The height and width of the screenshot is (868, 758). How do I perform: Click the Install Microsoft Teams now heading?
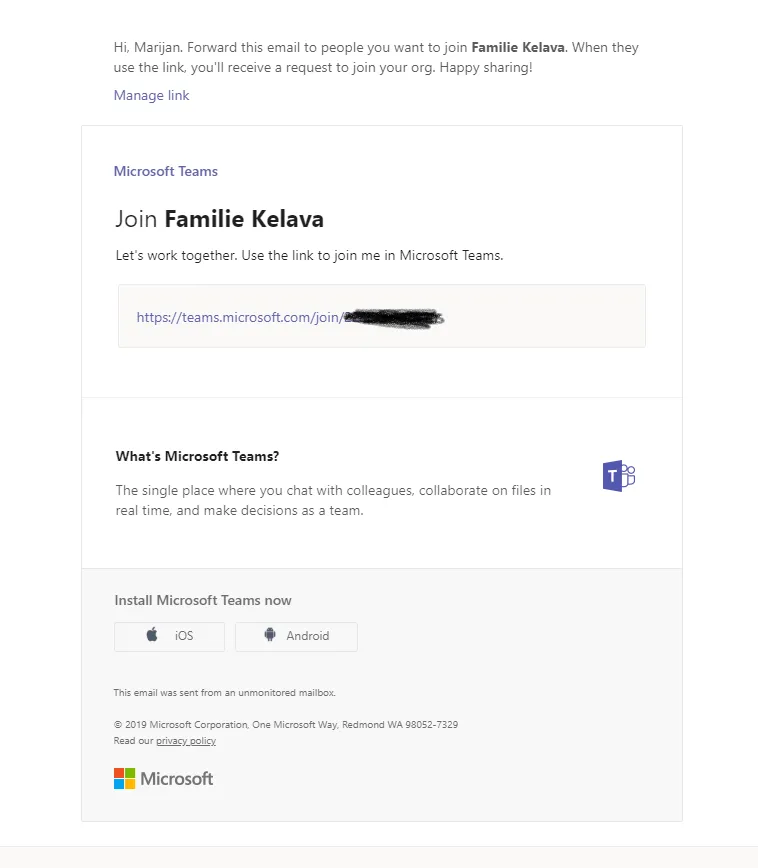[x=203, y=600]
